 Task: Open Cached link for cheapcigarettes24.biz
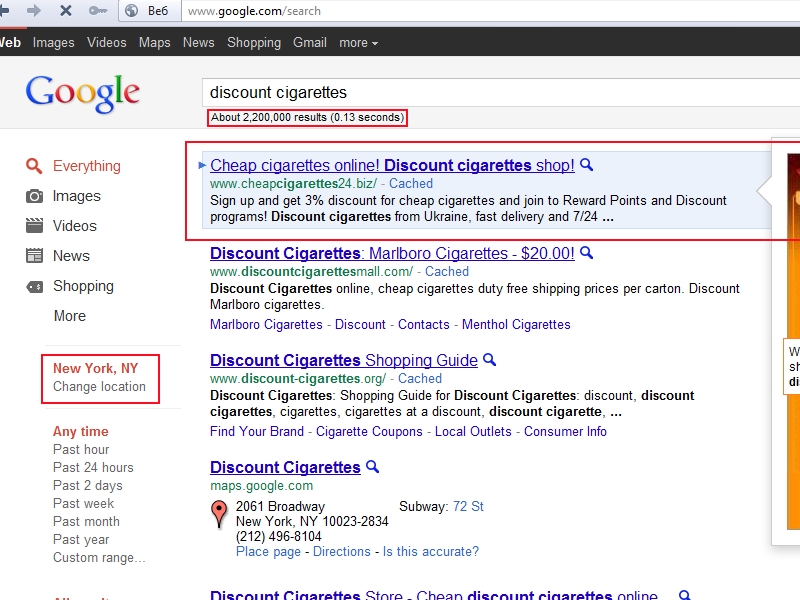coord(411,183)
